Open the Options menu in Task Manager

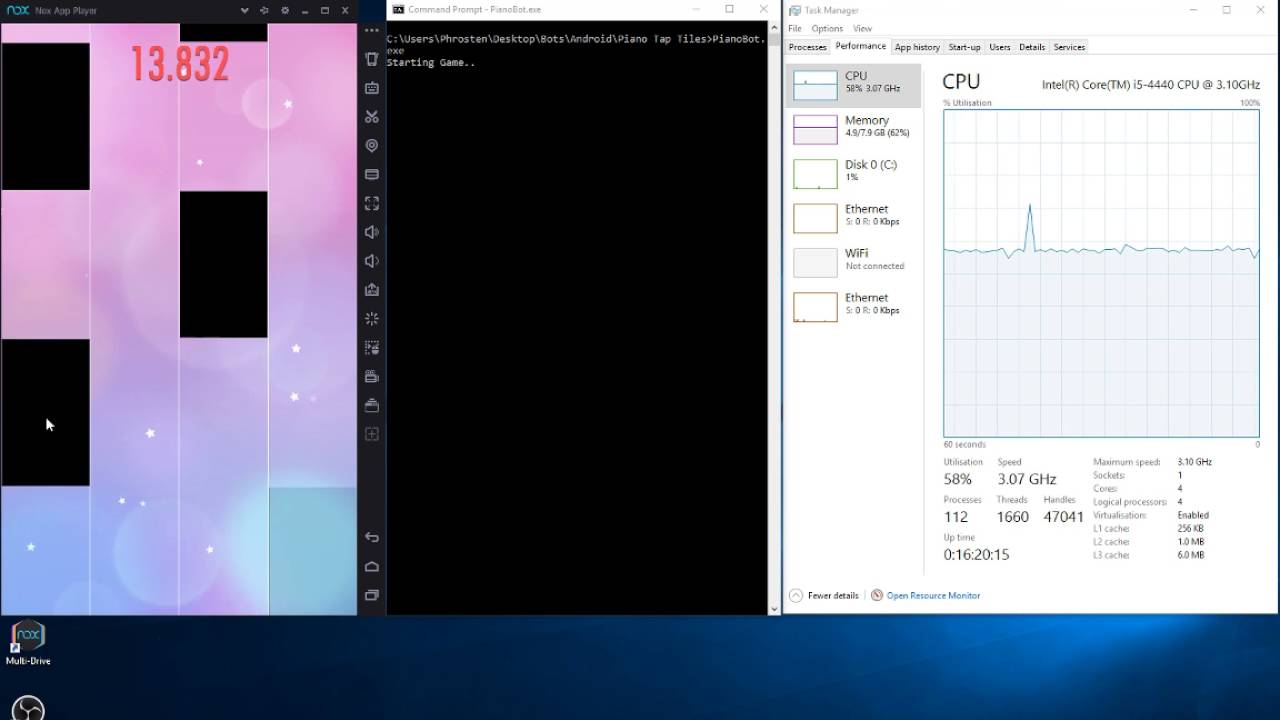tap(827, 28)
